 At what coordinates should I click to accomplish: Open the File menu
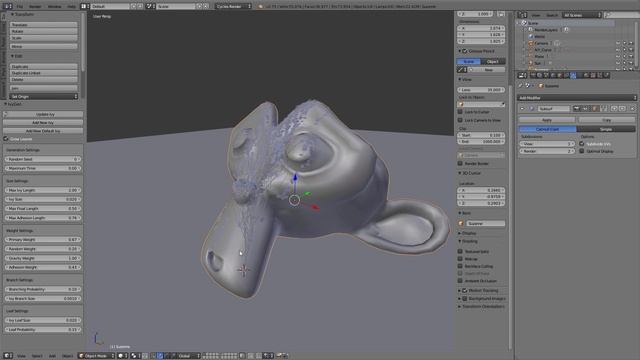[x=20, y=7]
